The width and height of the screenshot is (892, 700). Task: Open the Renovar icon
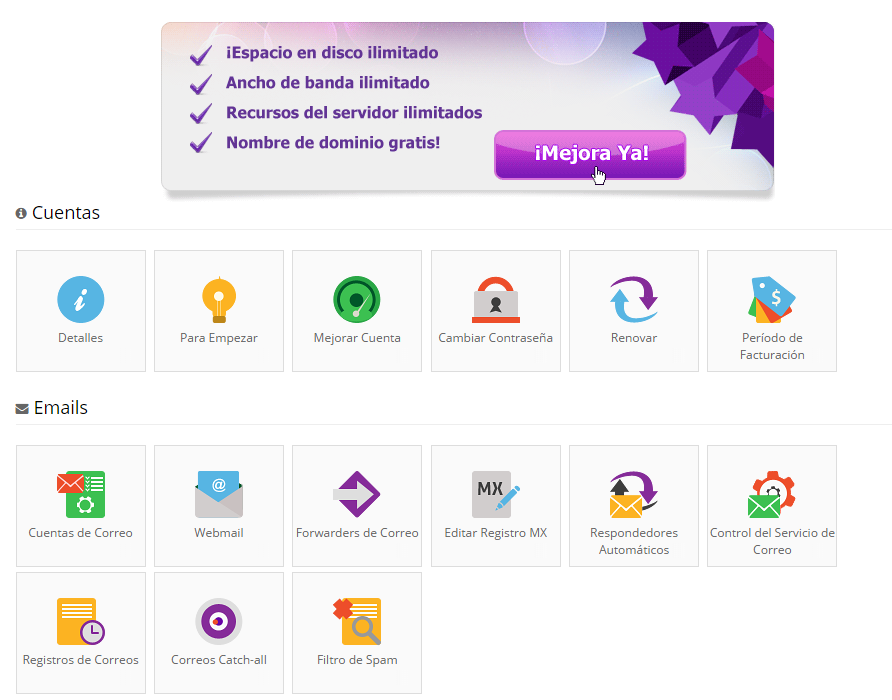[633, 299]
